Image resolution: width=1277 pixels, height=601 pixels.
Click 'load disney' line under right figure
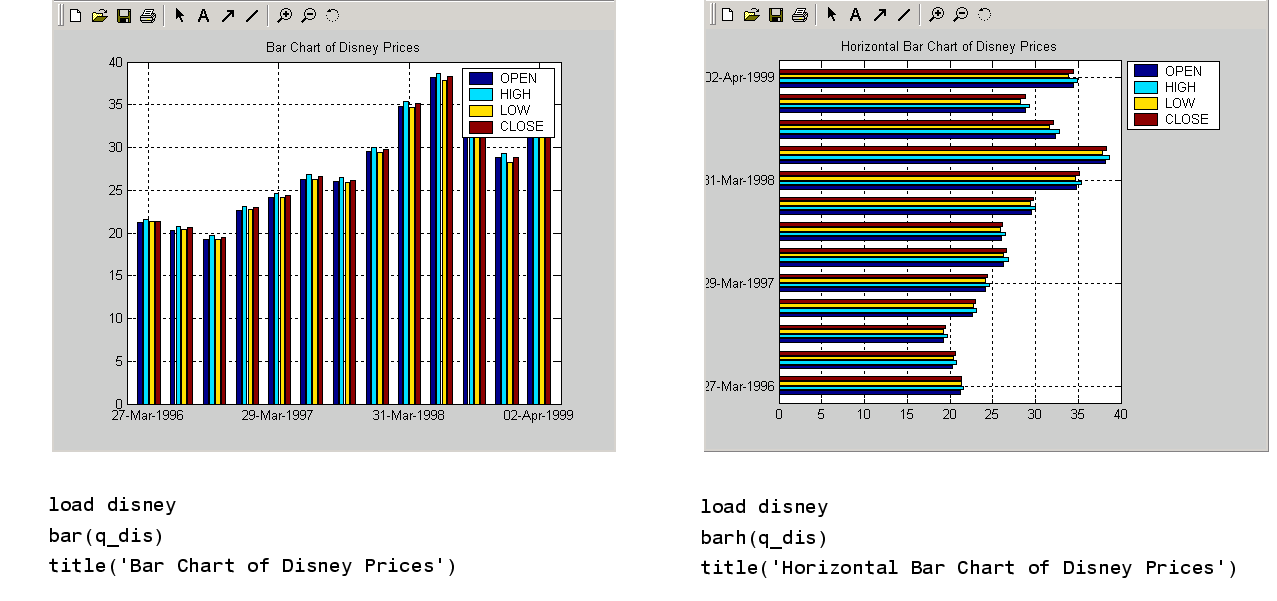pos(764,507)
